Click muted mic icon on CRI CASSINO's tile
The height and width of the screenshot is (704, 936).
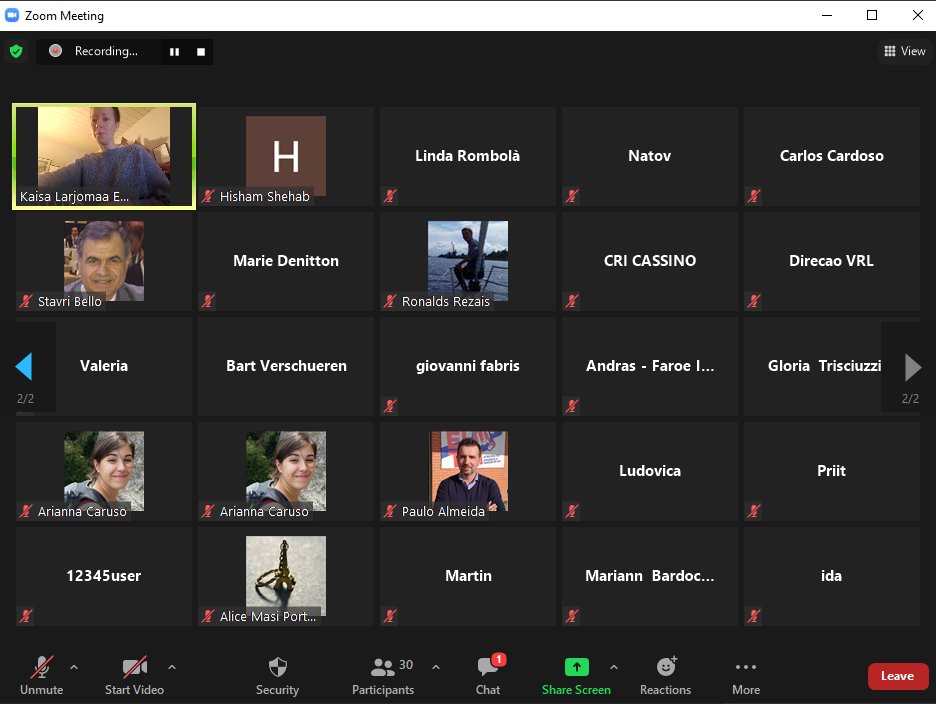pyautogui.click(x=572, y=301)
